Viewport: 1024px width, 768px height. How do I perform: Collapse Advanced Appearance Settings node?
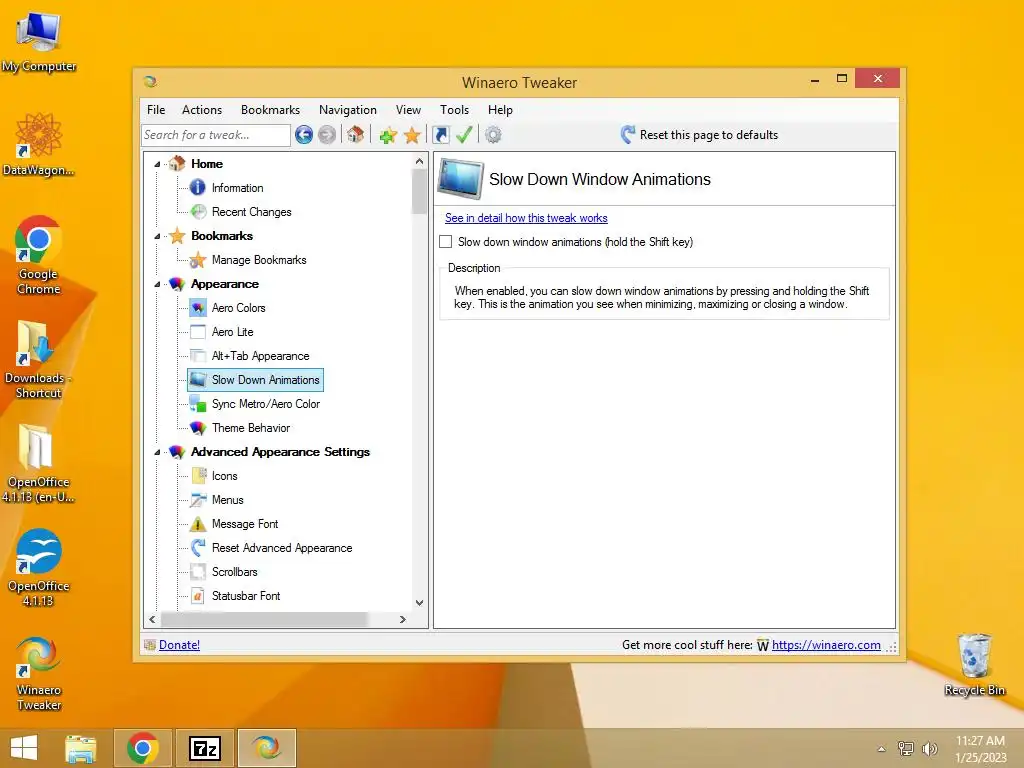coord(157,452)
